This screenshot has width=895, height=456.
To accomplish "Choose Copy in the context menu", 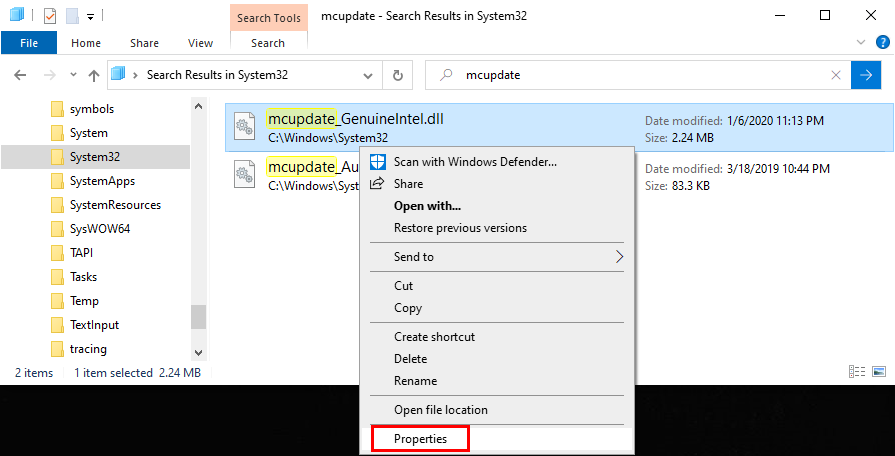I will point(497,308).
